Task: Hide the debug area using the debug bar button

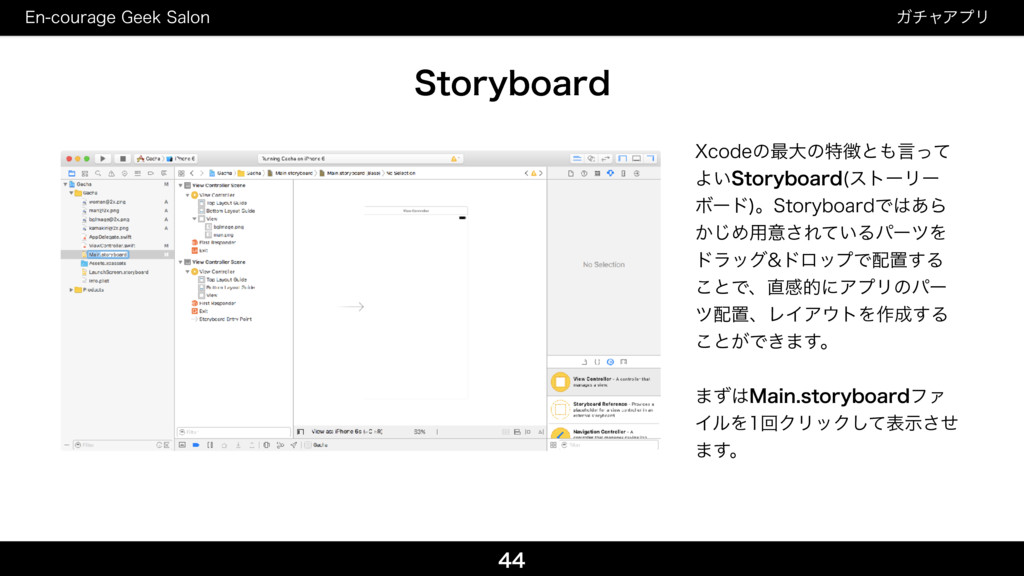Action: coord(182,445)
